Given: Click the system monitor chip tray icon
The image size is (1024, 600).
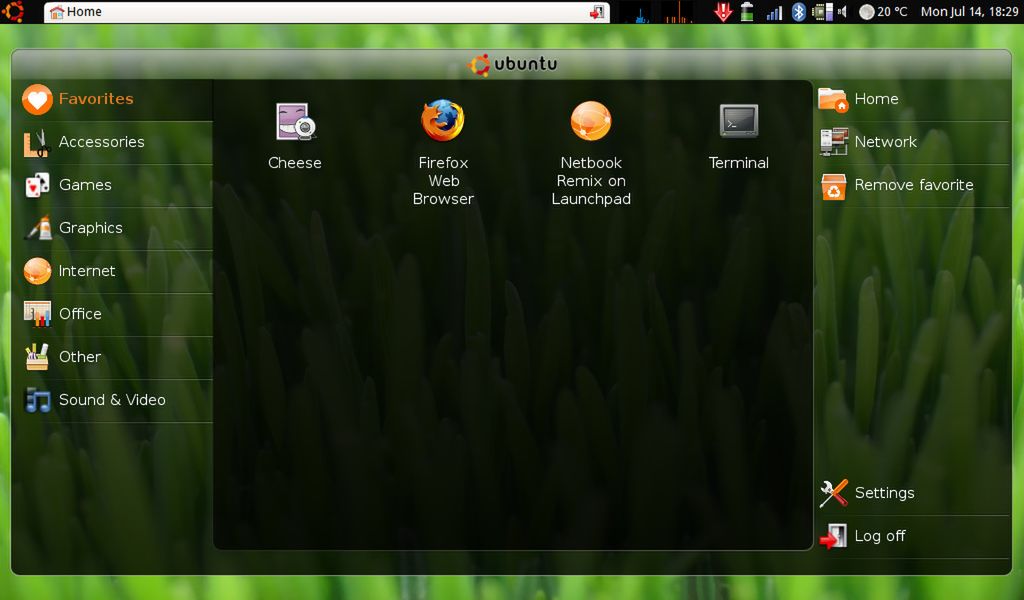Looking at the screenshot, I should (x=822, y=12).
